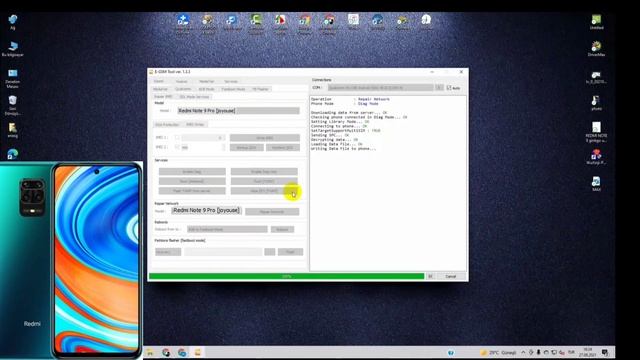640x360 pixels.
Task: Click the Restore QCN button
Action: (282, 147)
